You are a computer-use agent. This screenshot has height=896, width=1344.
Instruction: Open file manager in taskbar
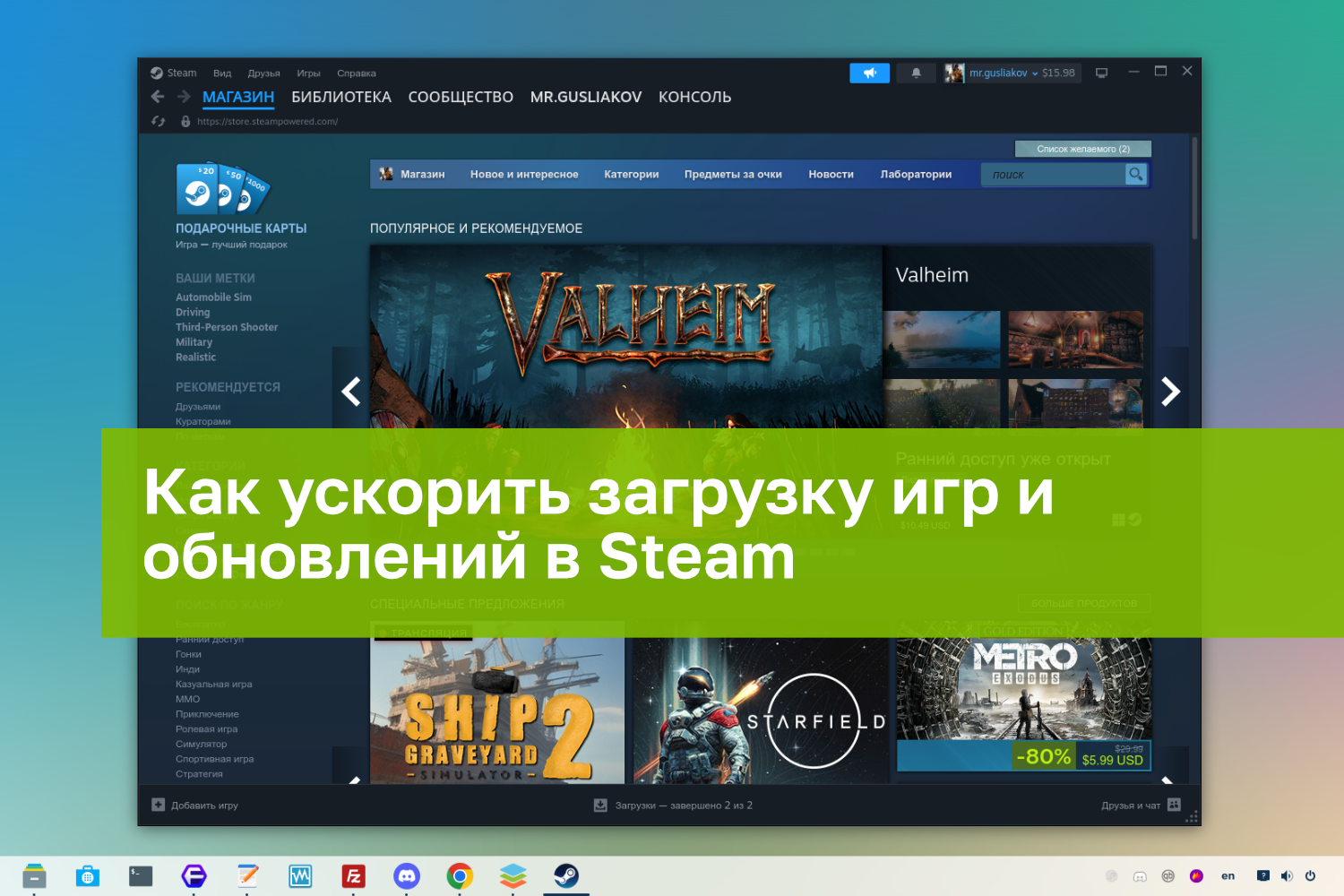tap(34, 875)
